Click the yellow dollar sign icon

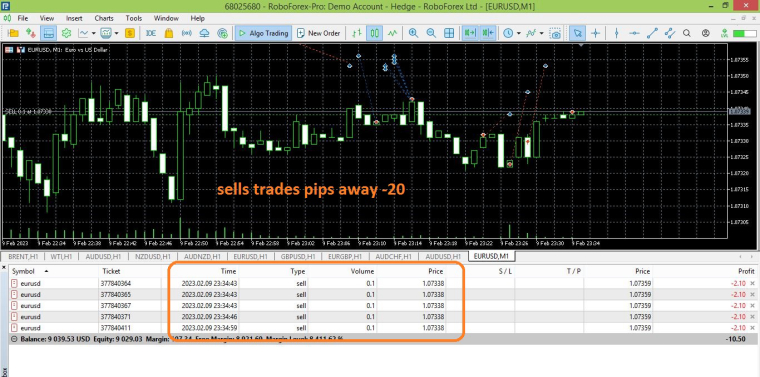[129, 33]
